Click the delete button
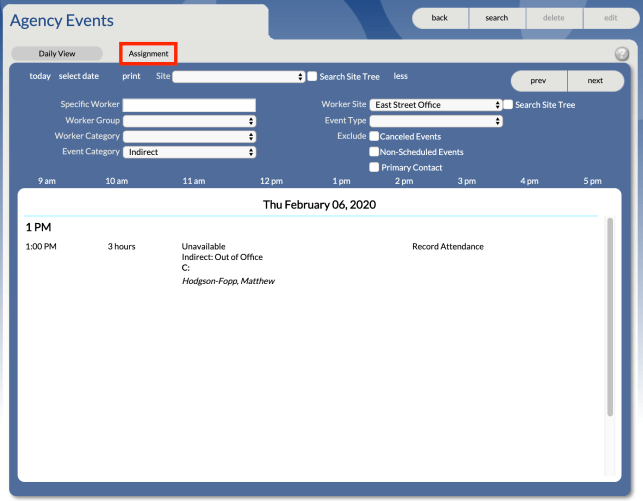The width and height of the screenshot is (643, 501). click(x=554, y=18)
